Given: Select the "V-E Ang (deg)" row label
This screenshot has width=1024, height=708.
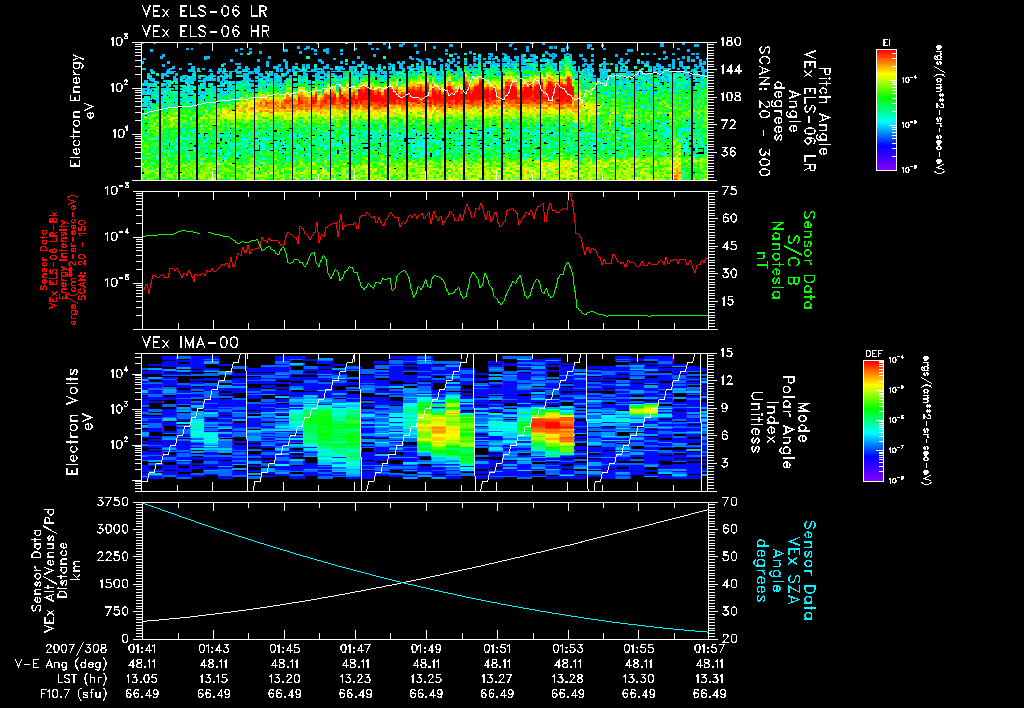Looking at the screenshot, I should coord(60,664).
